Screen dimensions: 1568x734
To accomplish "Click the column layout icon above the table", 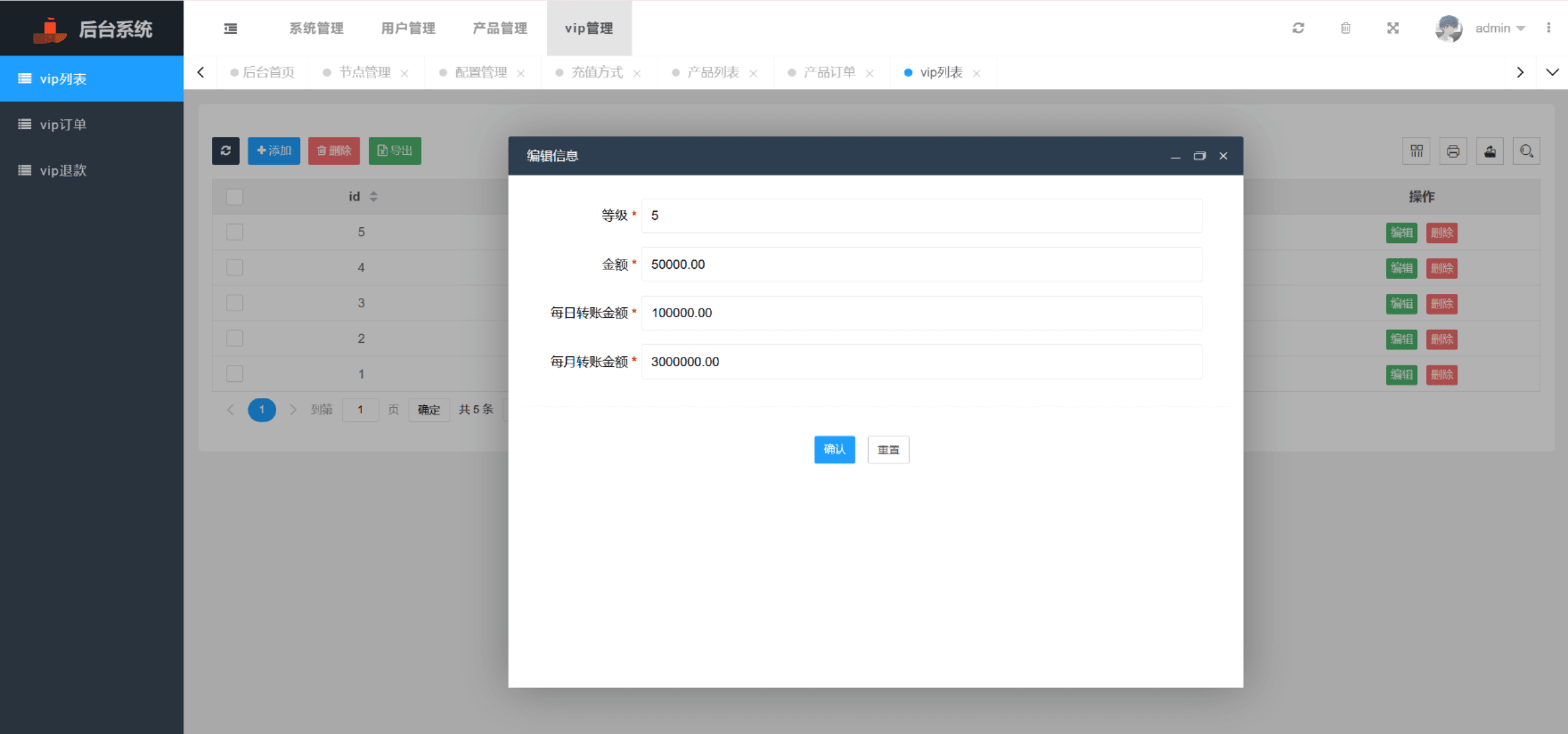I will click(x=1416, y=151).
